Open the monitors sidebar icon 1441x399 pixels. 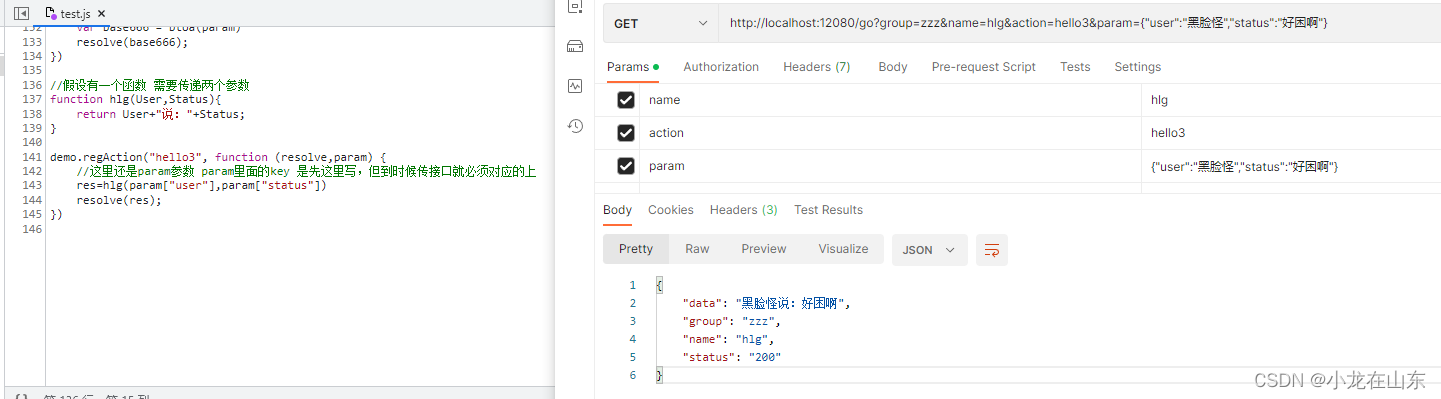click(x=575, y=86)
